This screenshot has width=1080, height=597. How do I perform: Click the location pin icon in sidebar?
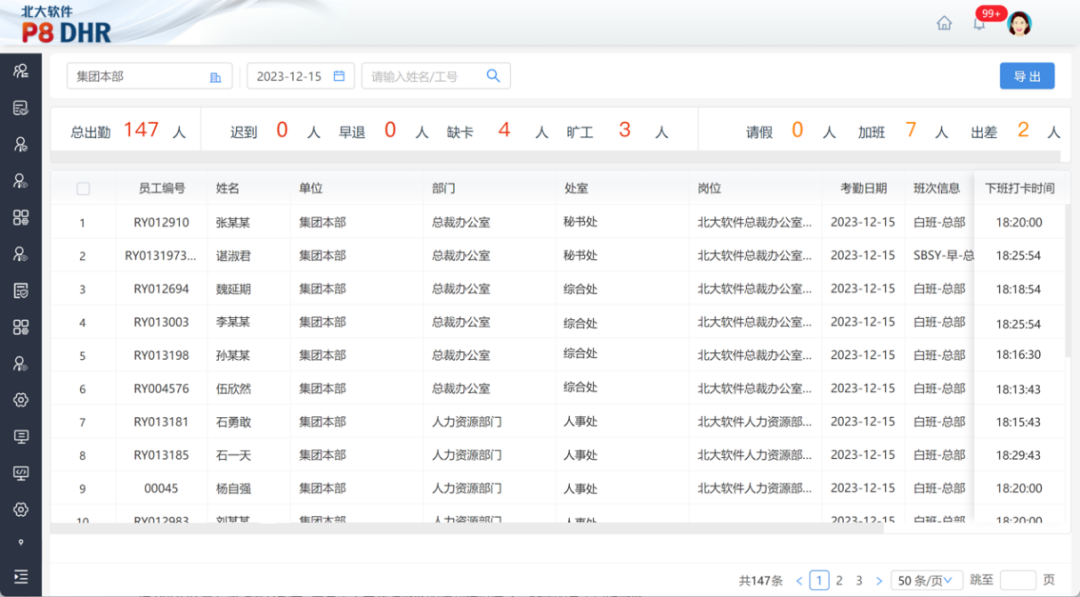pos(20,543)
